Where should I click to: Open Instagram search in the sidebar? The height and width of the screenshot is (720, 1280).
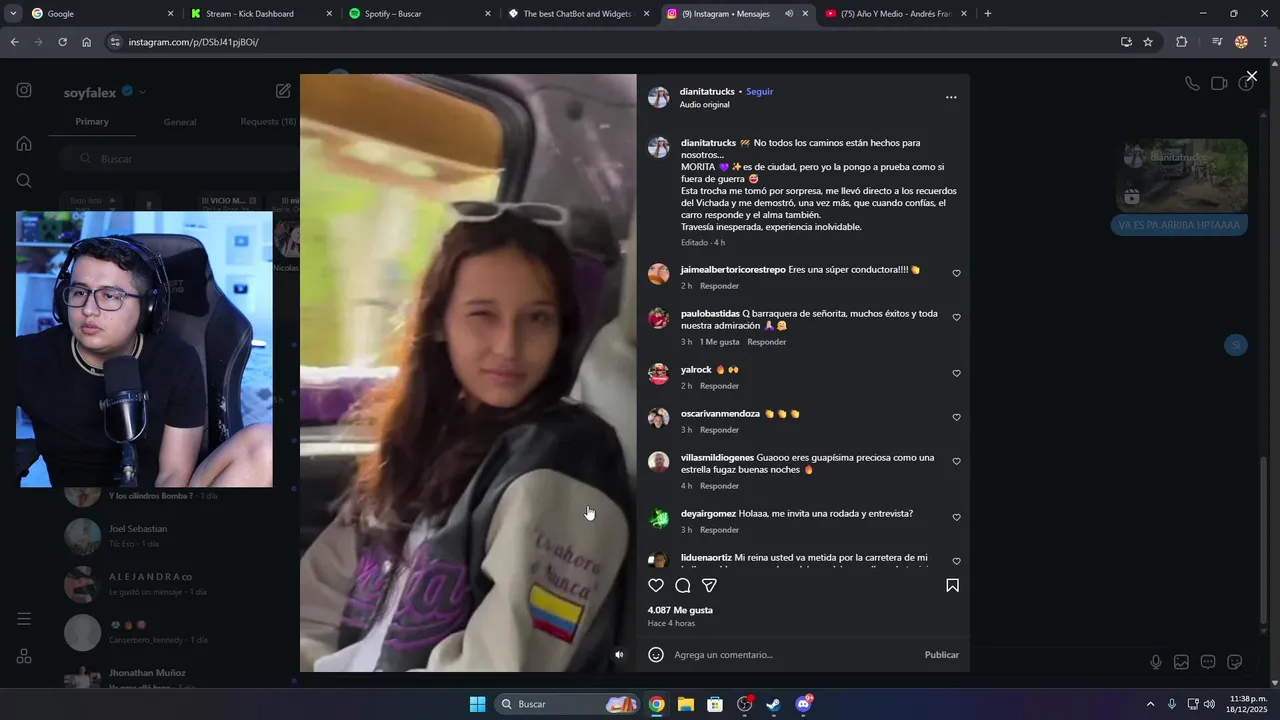[x=24, y=181]
